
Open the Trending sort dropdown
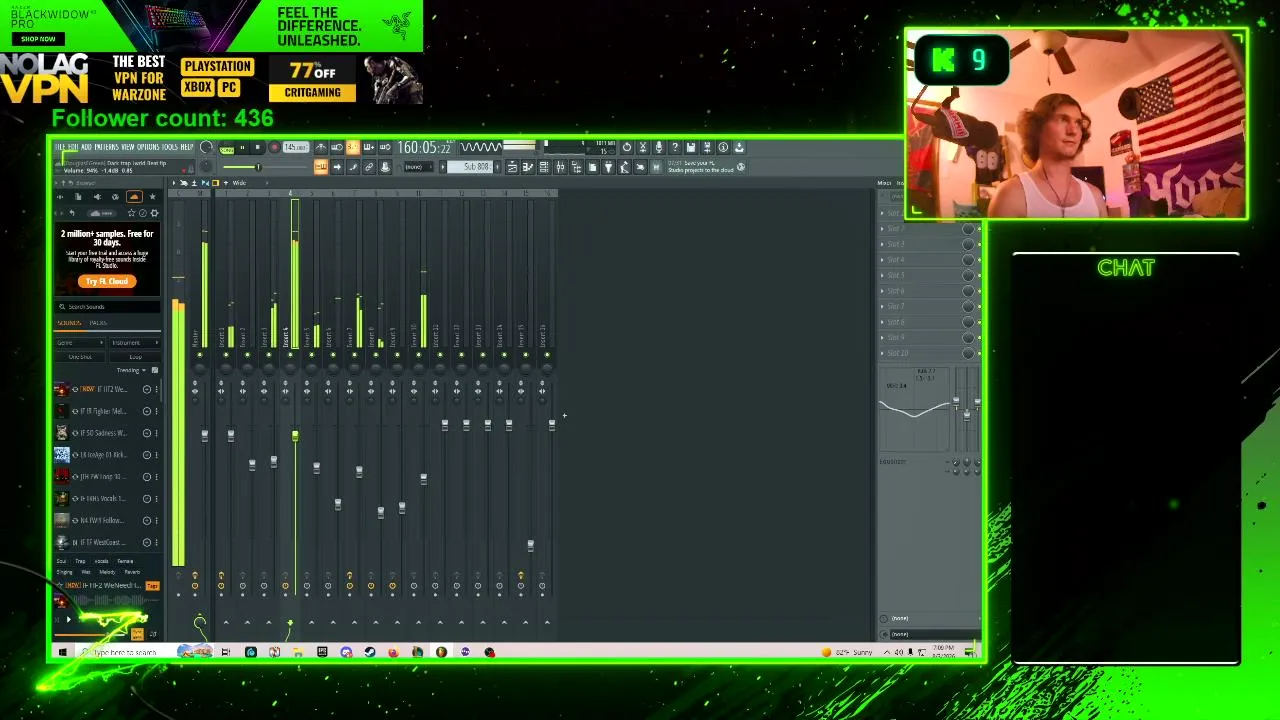click(131, 370)
